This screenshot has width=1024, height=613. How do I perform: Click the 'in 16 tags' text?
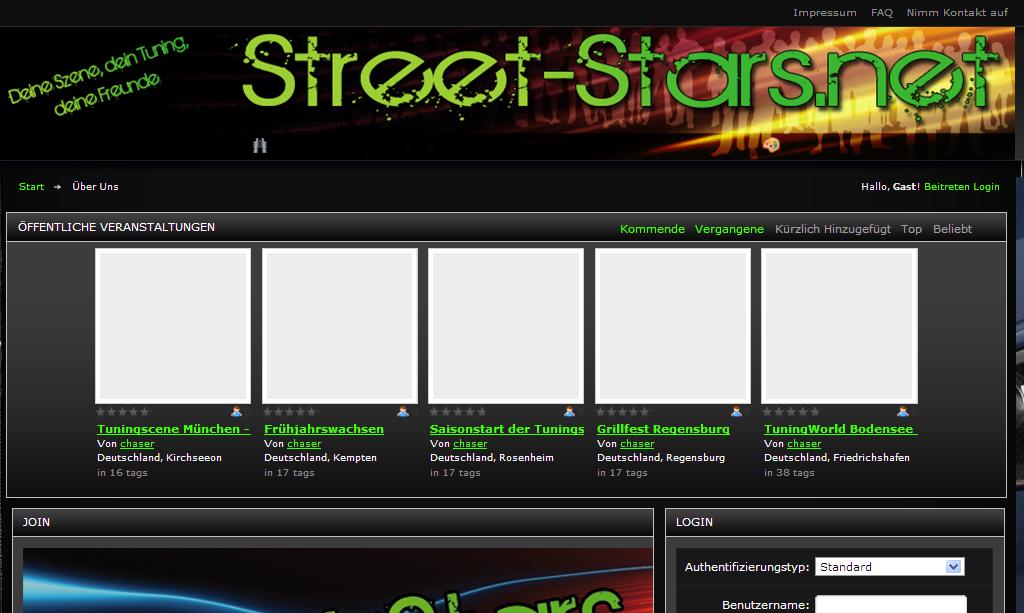tap(122, 473)
